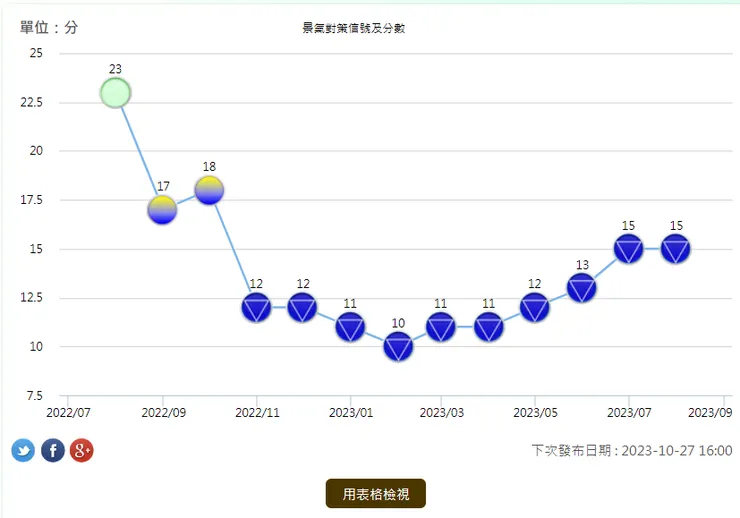
Task: Click the y-axis tick label 20
Action: [36, 151]
